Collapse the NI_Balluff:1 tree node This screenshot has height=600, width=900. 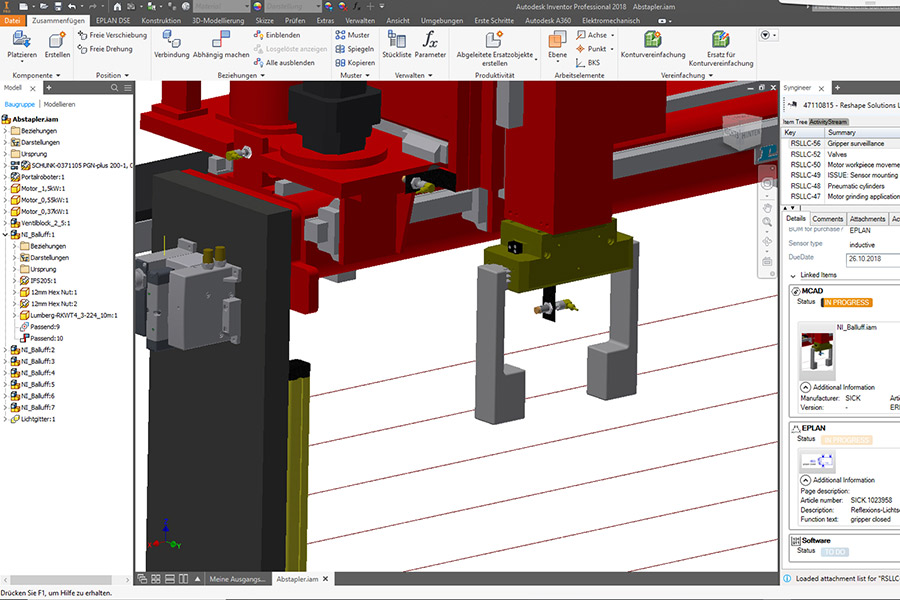click(x=5, y=234)
